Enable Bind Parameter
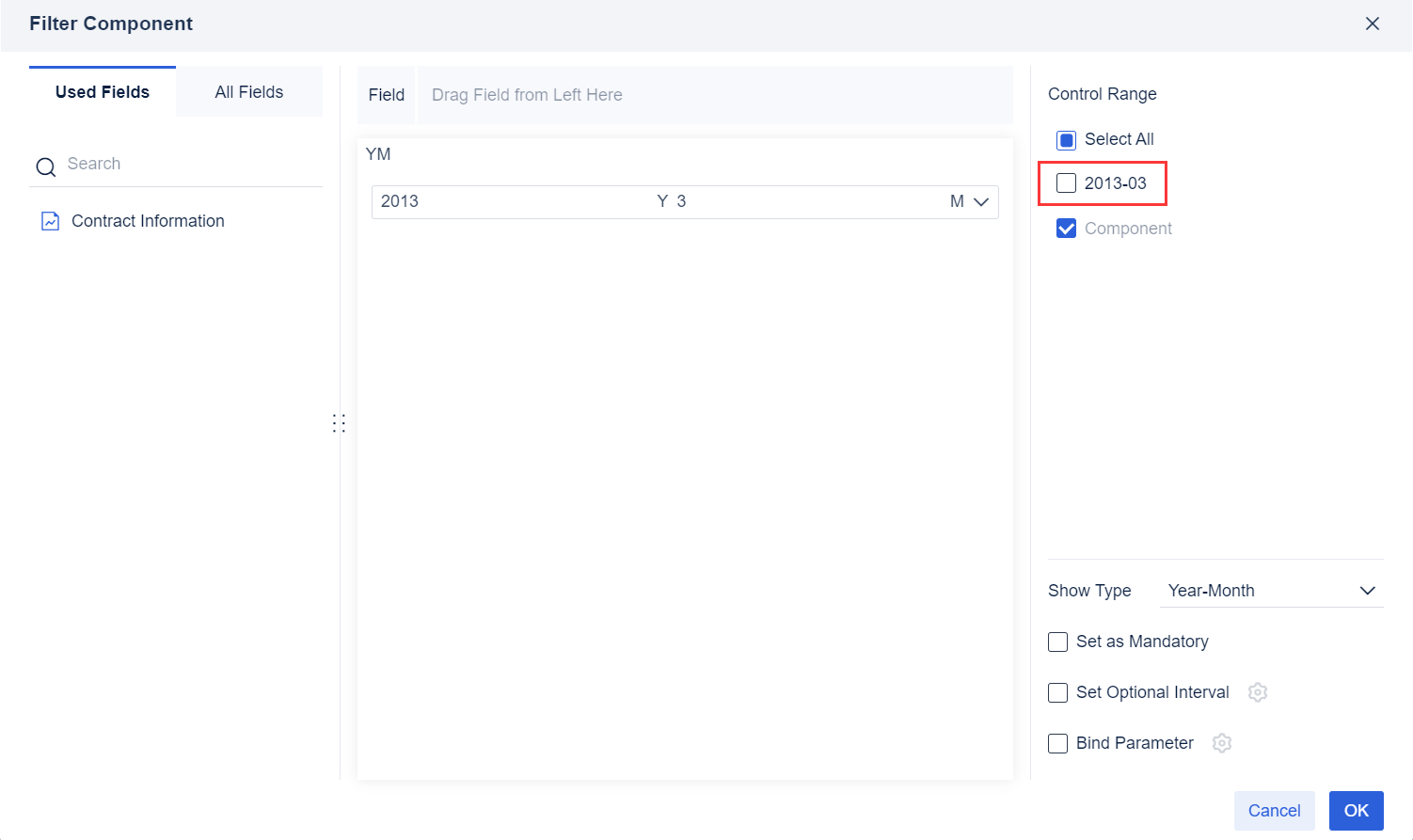 (x=1057, y=743)
